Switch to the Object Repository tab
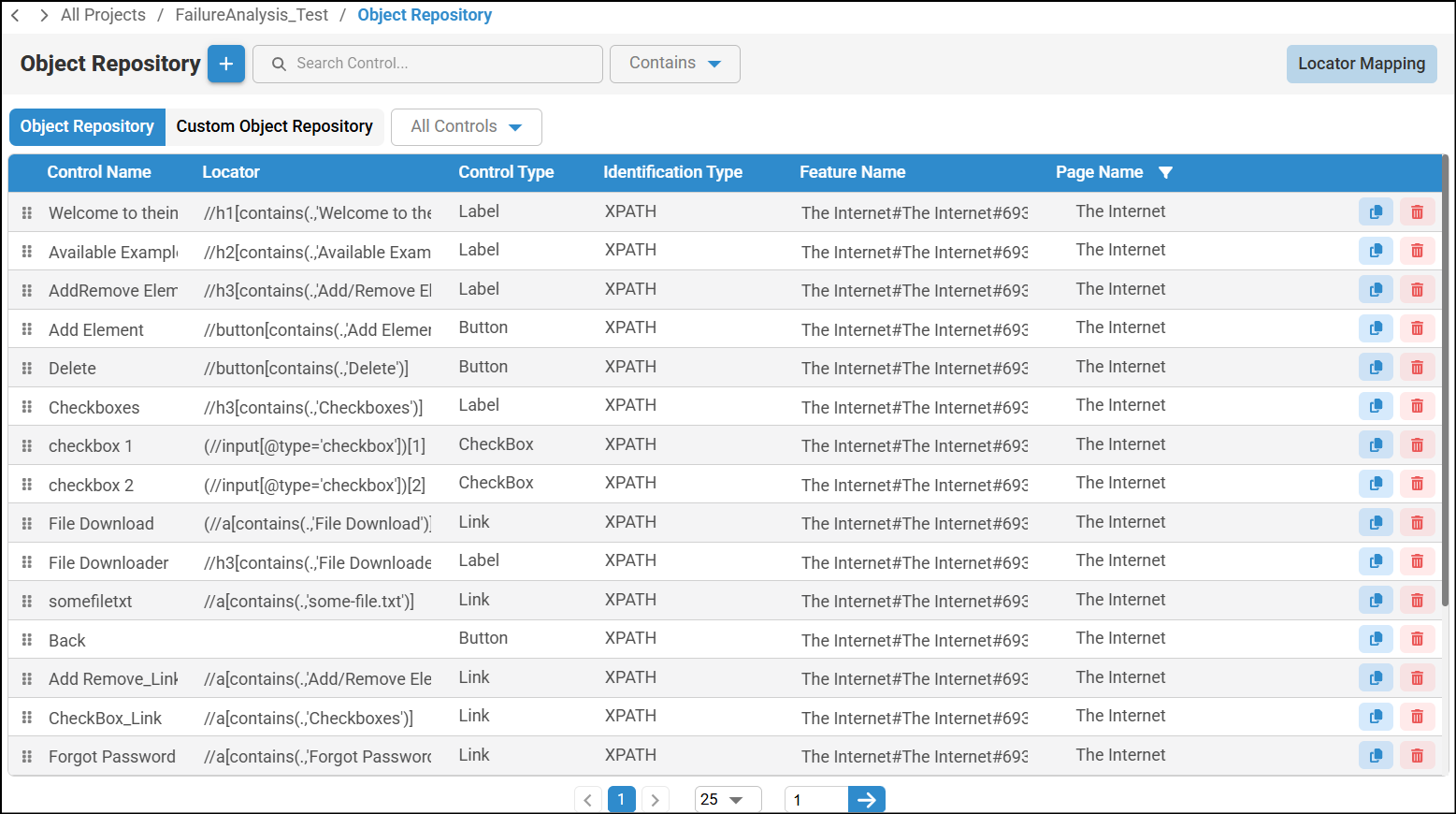 87,127
